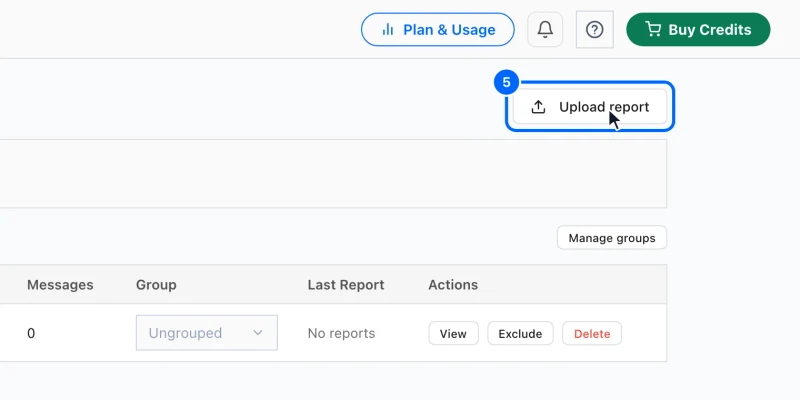Viewport: 800px width, 400px height.
Task: Click the Group column header
Action: click(x=156, y=284)
